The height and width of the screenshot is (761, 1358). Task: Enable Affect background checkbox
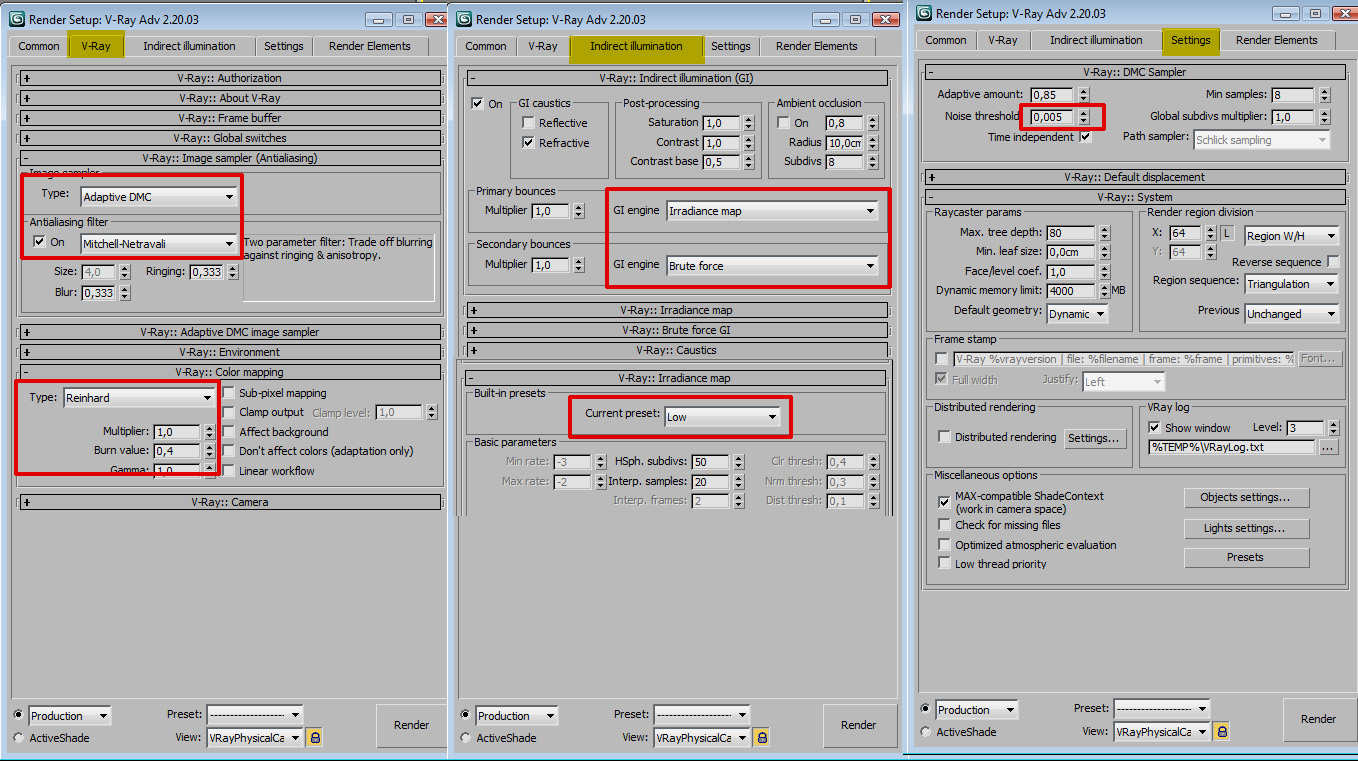[x=229, y=432]
